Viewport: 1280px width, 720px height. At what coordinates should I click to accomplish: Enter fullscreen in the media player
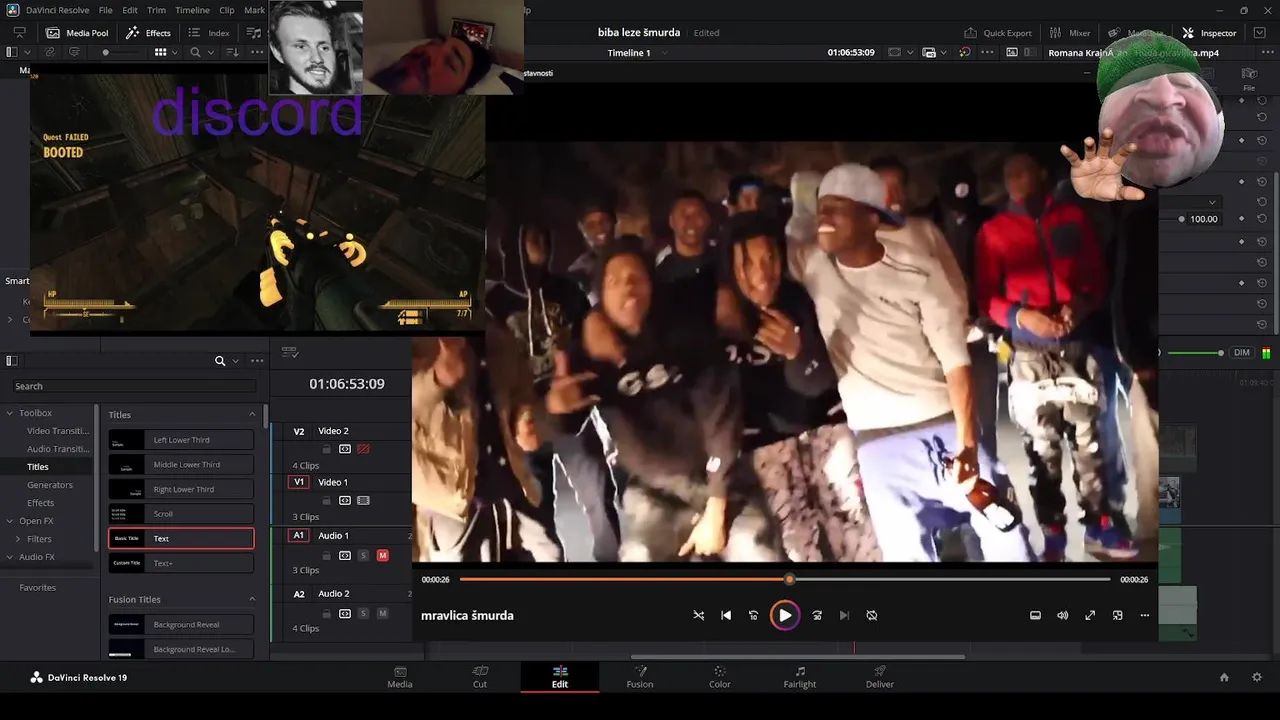[x=1090, y=615]
